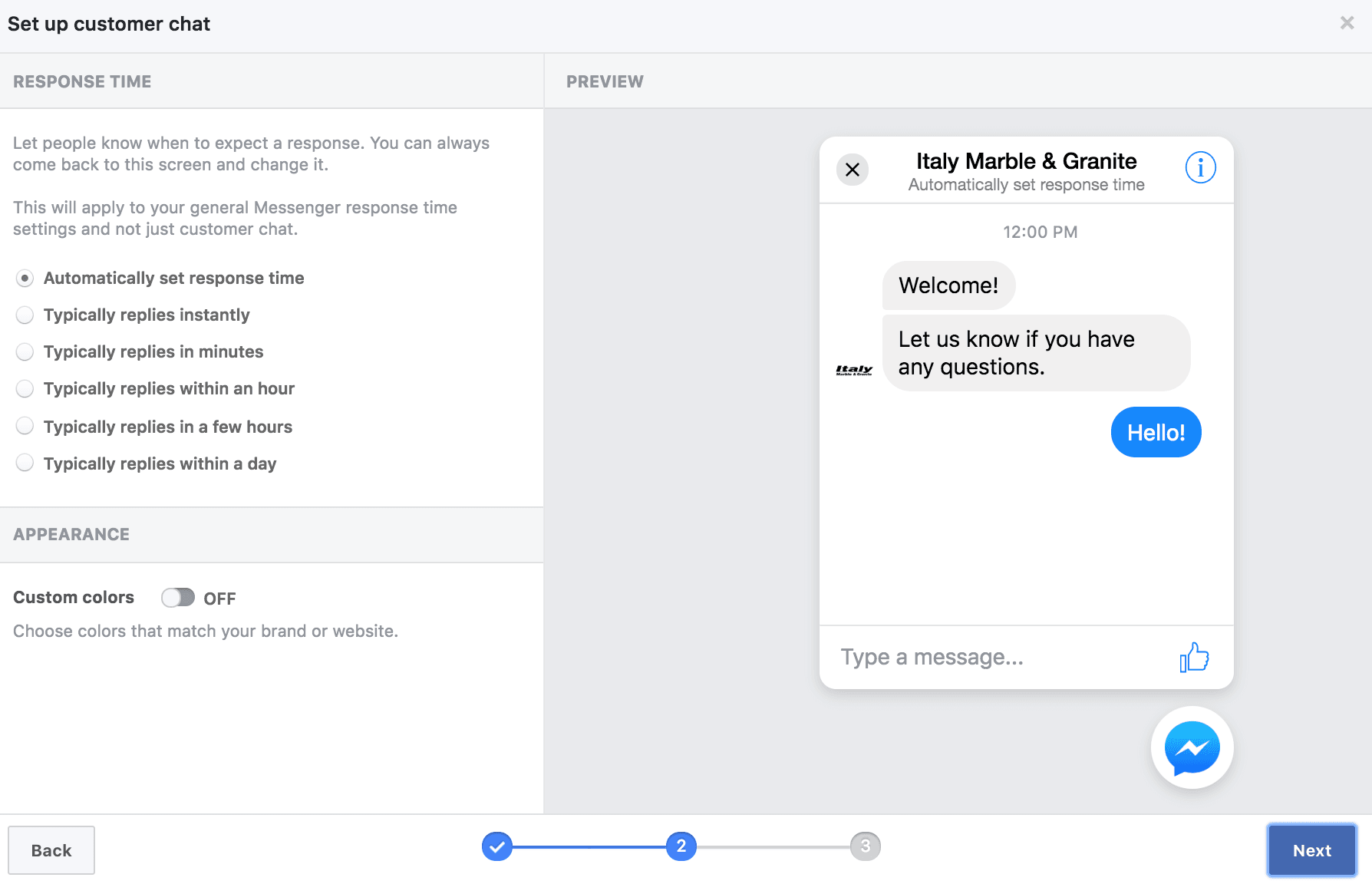Open the Messenger bubble icon

point(1192,747)
